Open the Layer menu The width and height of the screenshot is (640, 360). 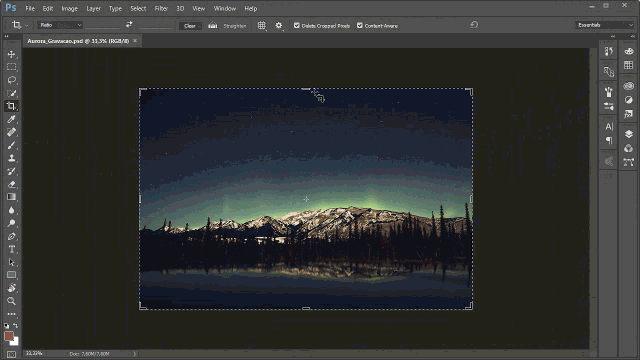[93, 8]
